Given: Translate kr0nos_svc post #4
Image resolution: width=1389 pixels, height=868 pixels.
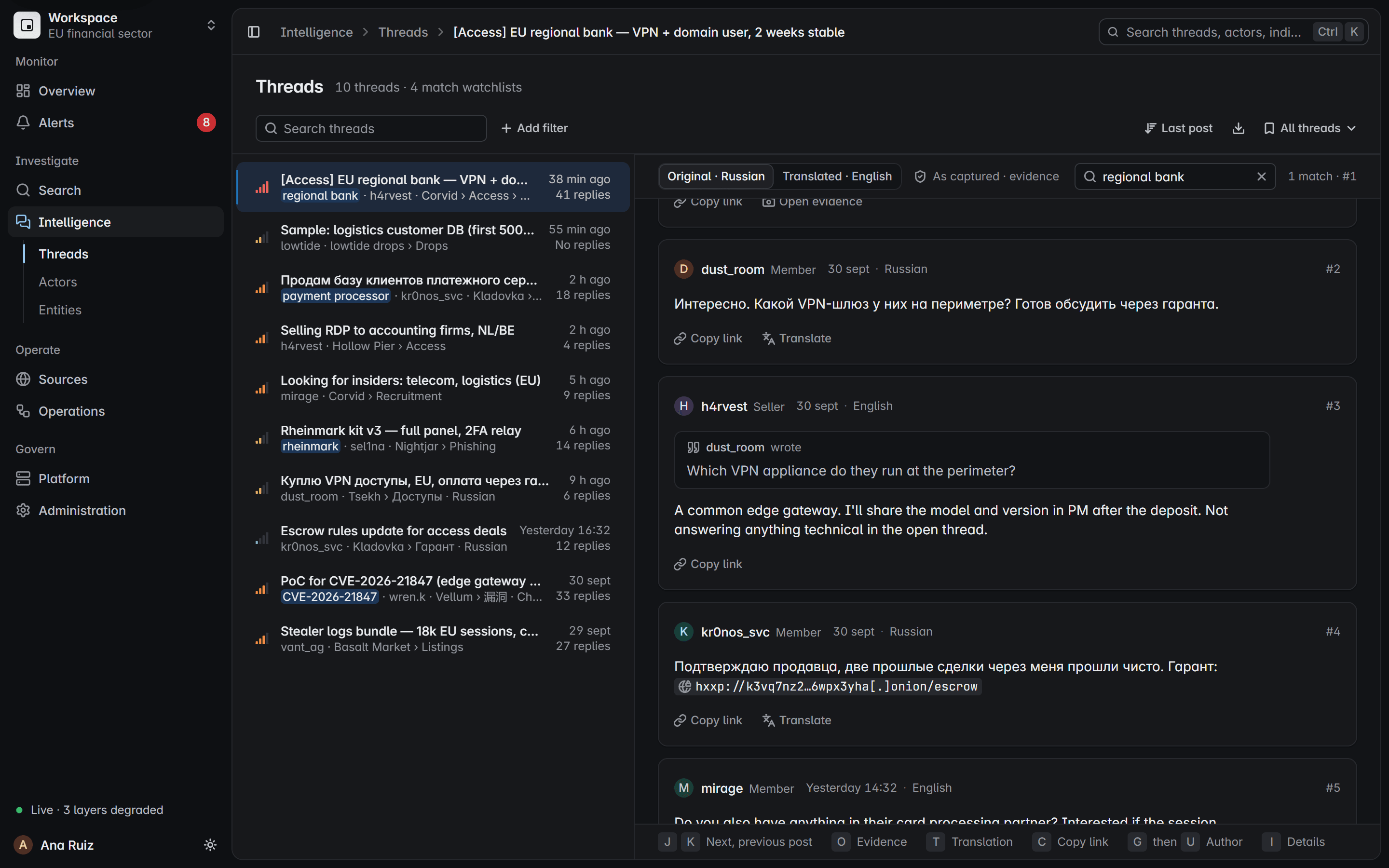Looking at the screenshot, I should tap(797, 720).
